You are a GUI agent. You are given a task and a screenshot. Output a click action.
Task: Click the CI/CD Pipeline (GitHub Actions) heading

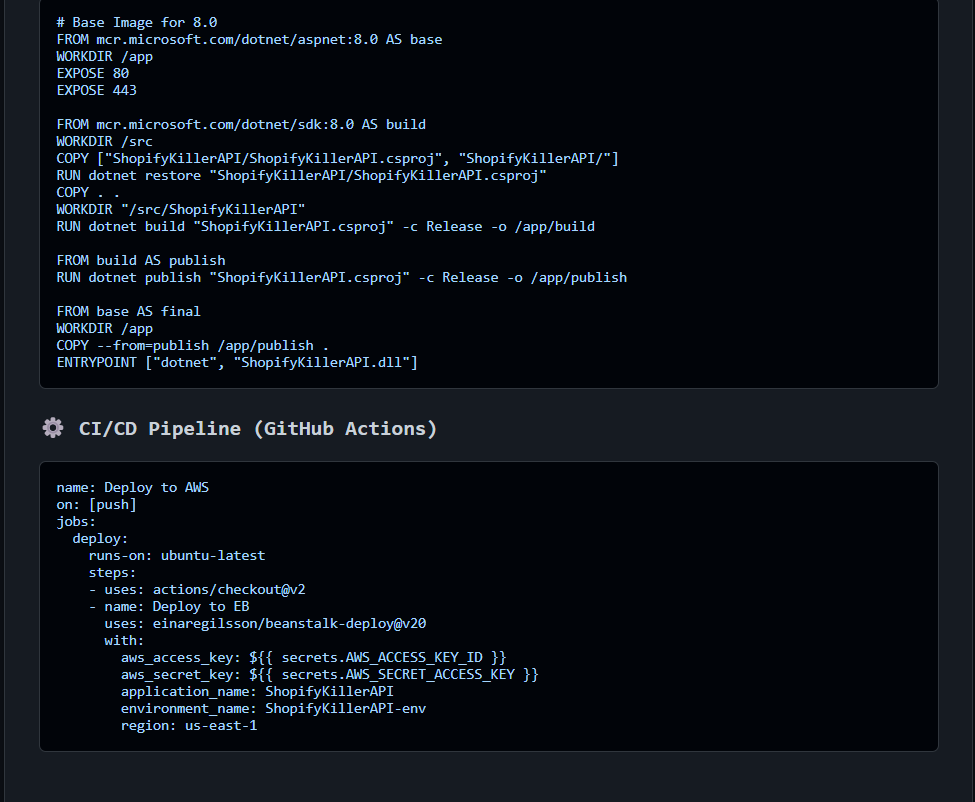257,429
